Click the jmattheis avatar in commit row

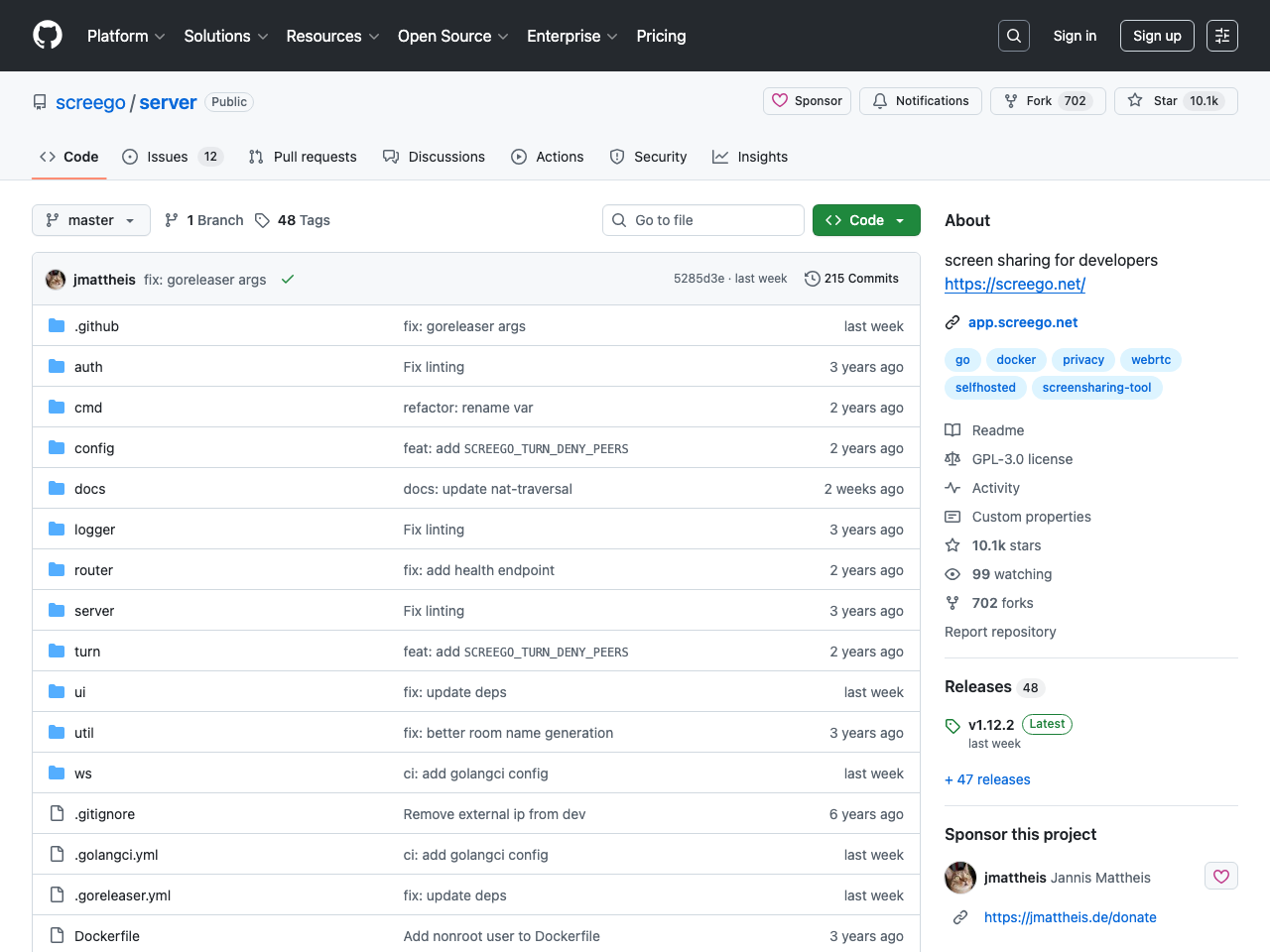(56, 280)
